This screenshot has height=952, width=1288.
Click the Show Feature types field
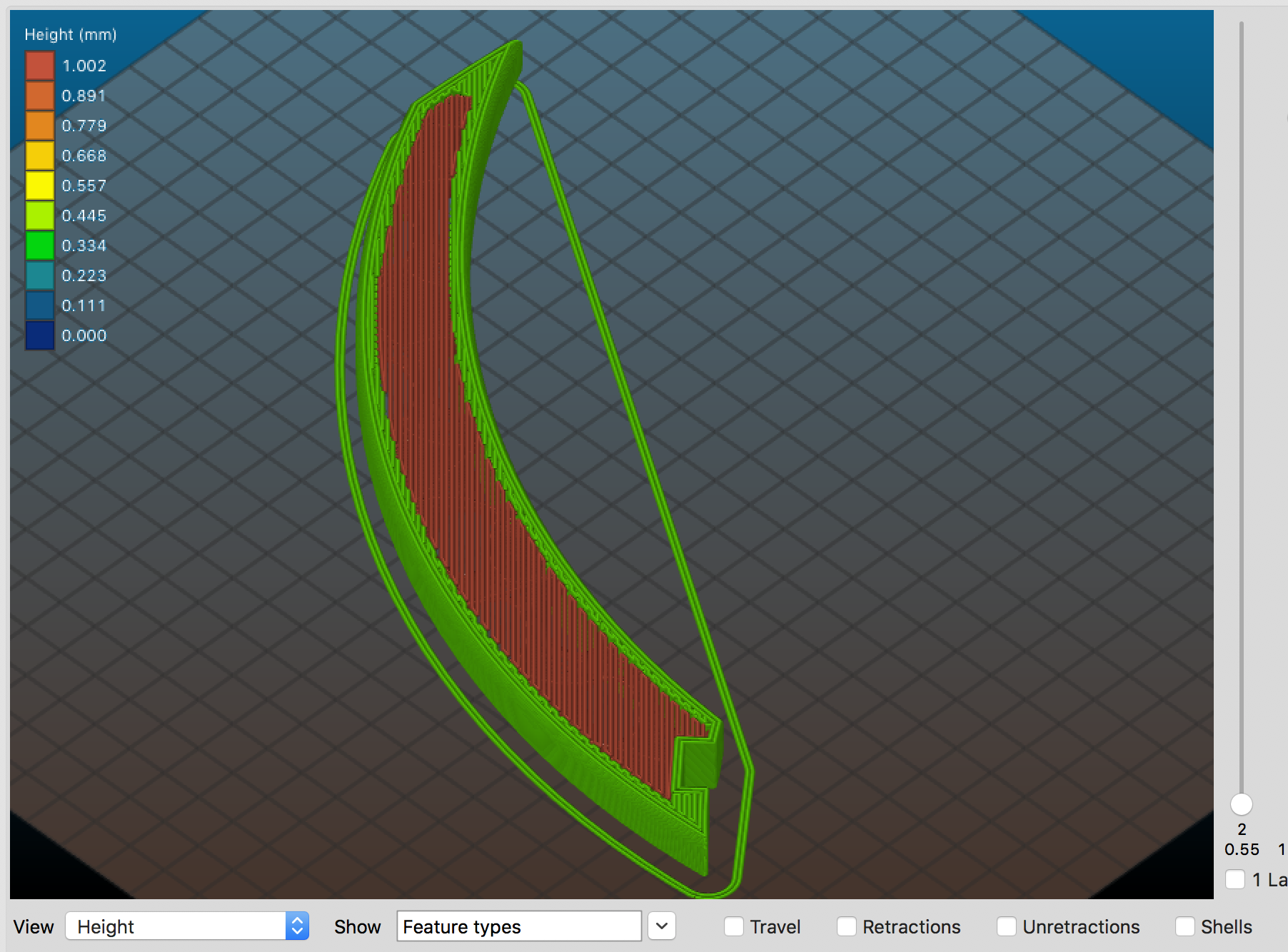518,926
